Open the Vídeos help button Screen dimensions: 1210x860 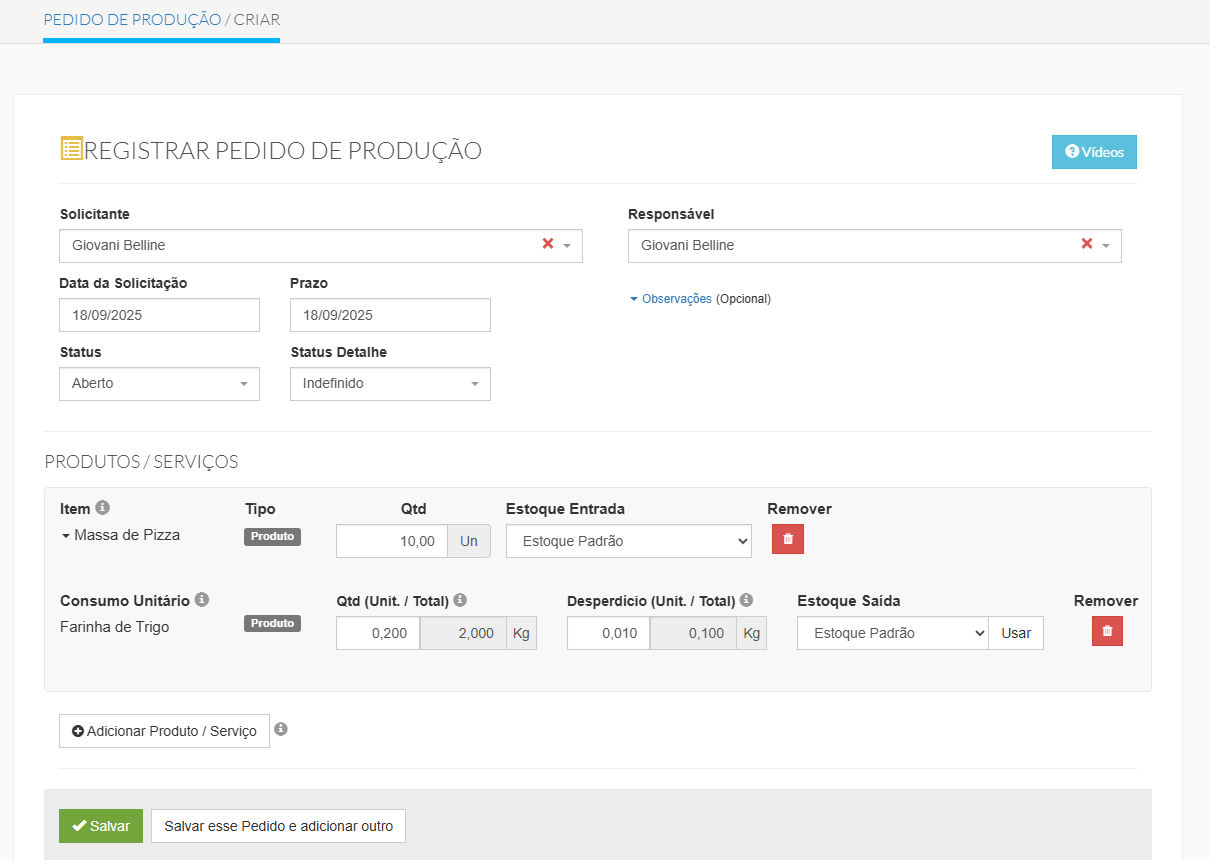click(1094, 152)
